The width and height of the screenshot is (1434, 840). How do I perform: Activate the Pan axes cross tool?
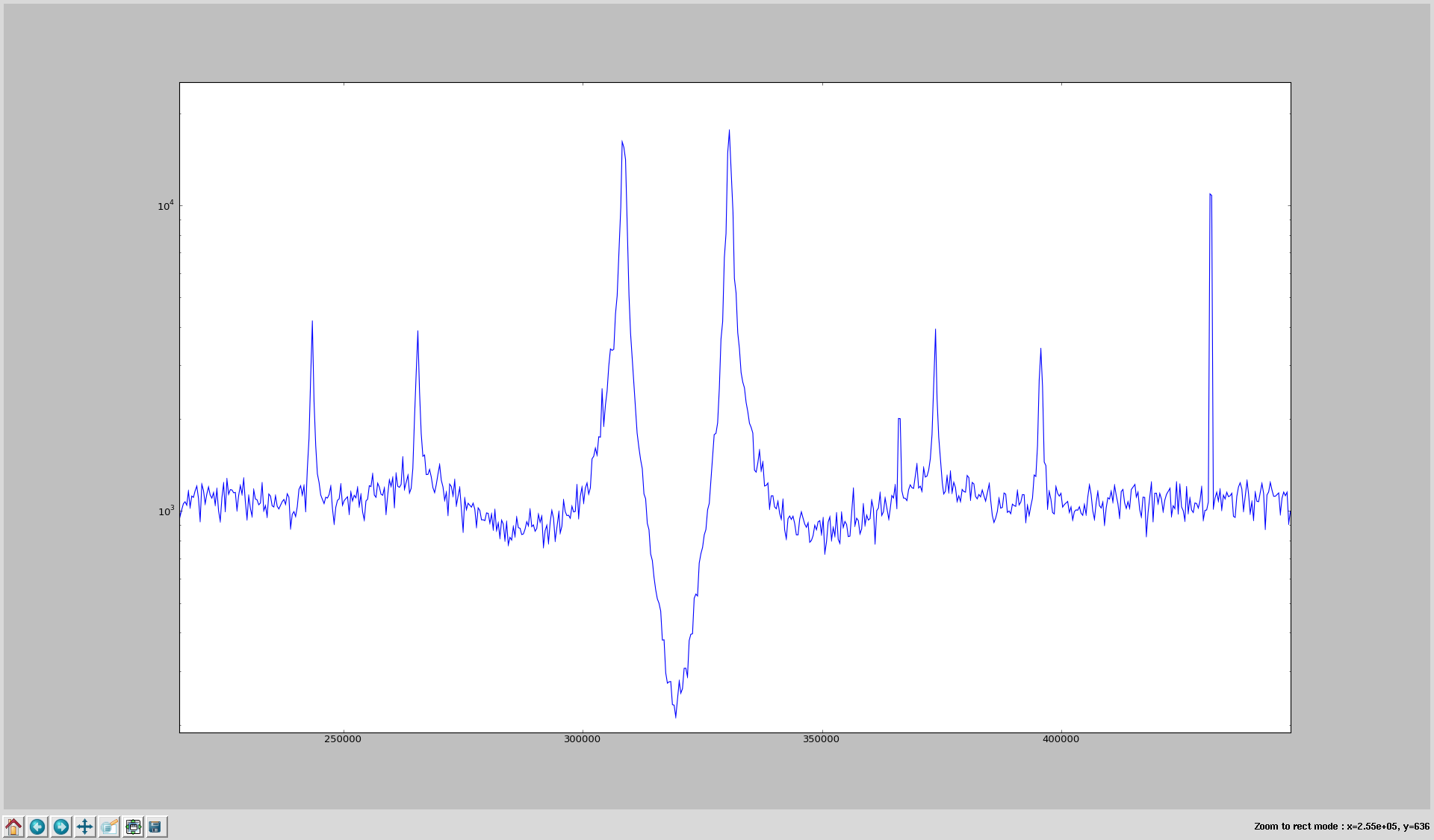coord(85,827)
